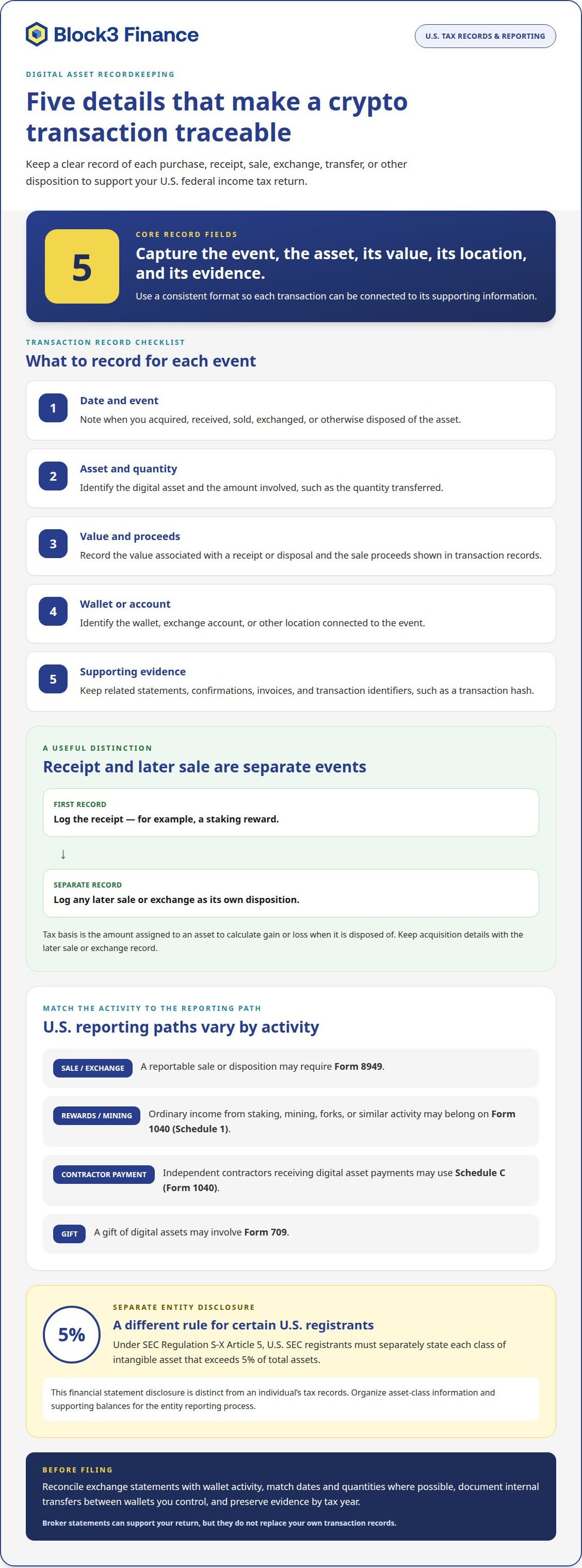
Task: Click the 'Value and proceeds' title
Action: (130, 536)
